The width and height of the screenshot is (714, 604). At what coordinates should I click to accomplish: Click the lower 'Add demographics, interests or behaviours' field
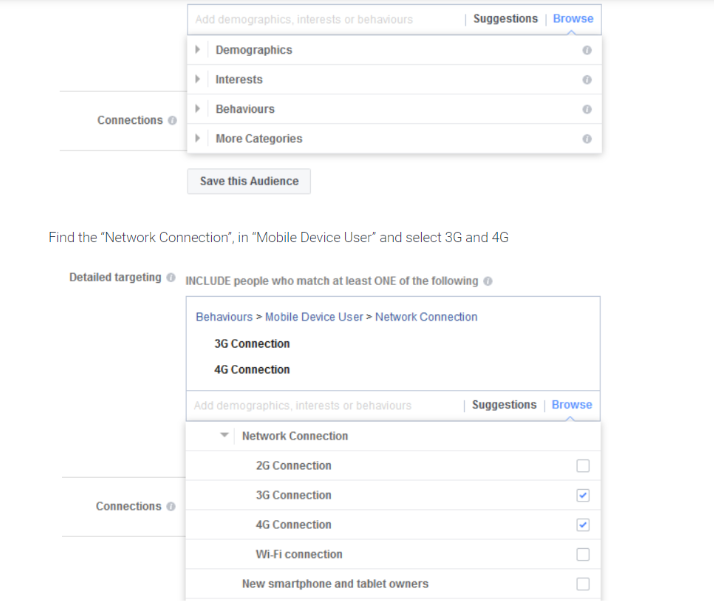coord(320,406)
